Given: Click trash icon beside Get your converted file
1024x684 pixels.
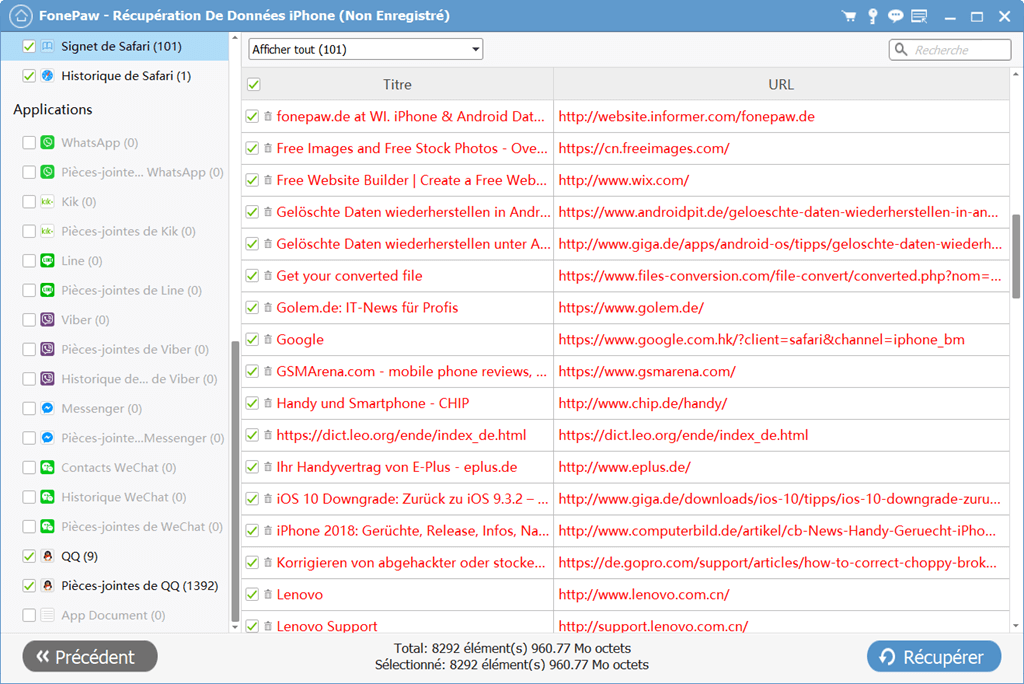Looking at the screenshot, I should click(268, 276).
